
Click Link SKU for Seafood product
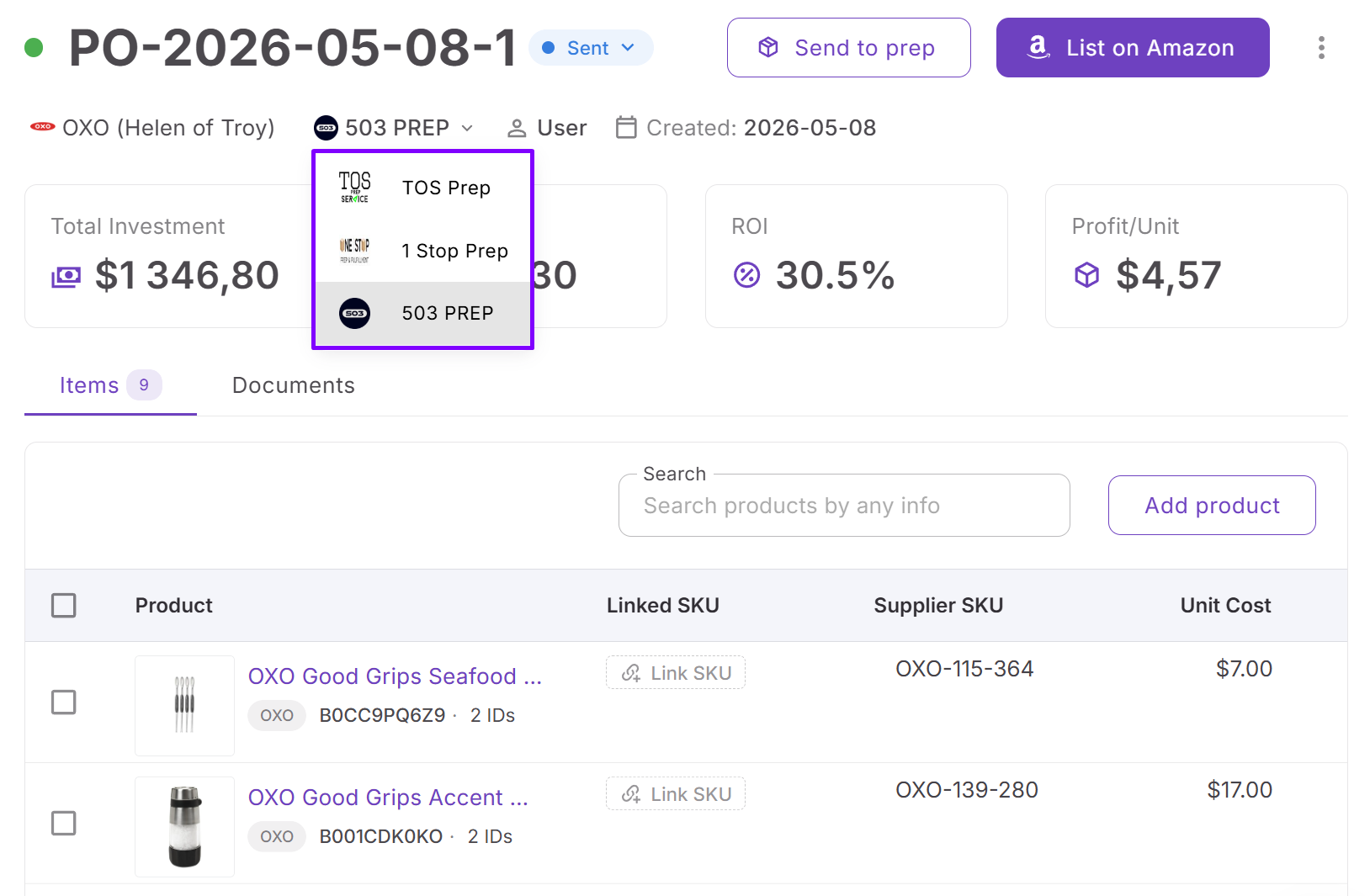676,673
